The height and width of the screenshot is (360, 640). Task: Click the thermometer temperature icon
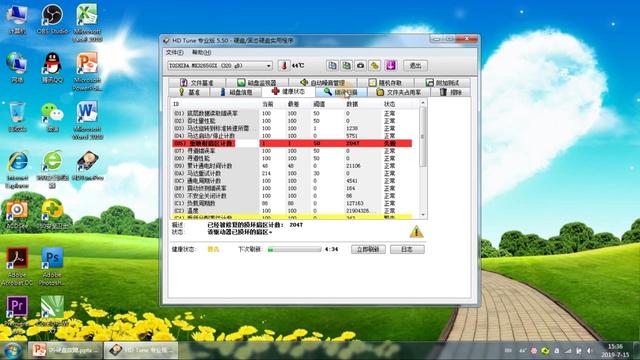click(x=284, y=65)
